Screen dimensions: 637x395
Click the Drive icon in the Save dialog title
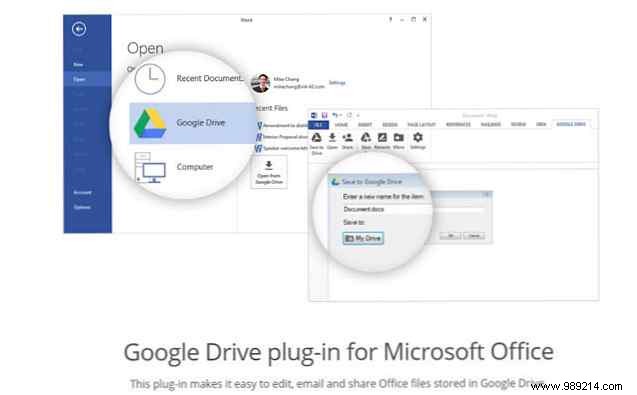(335, 182)
